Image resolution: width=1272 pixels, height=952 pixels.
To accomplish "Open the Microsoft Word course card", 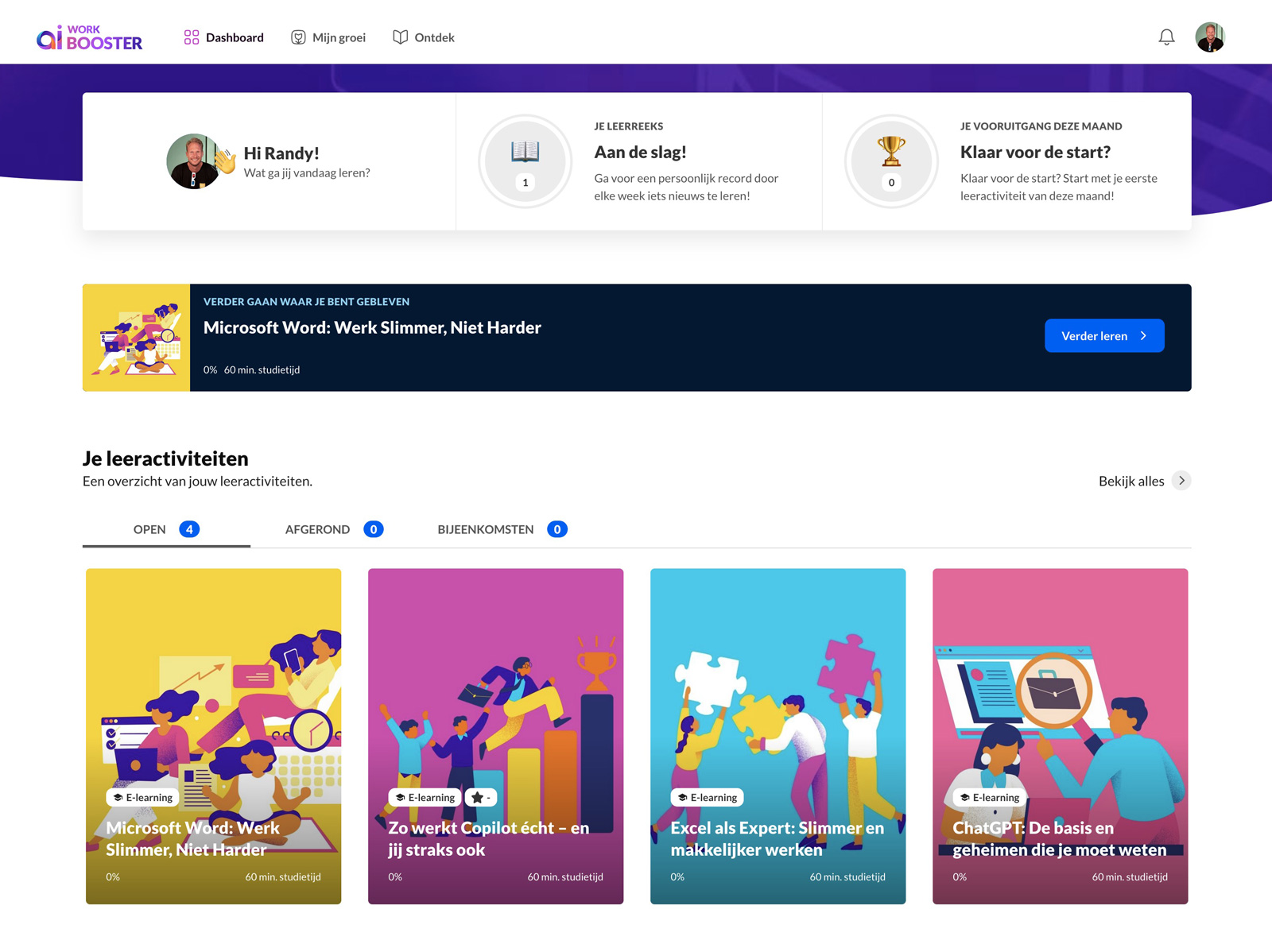I will pos(214,736).
